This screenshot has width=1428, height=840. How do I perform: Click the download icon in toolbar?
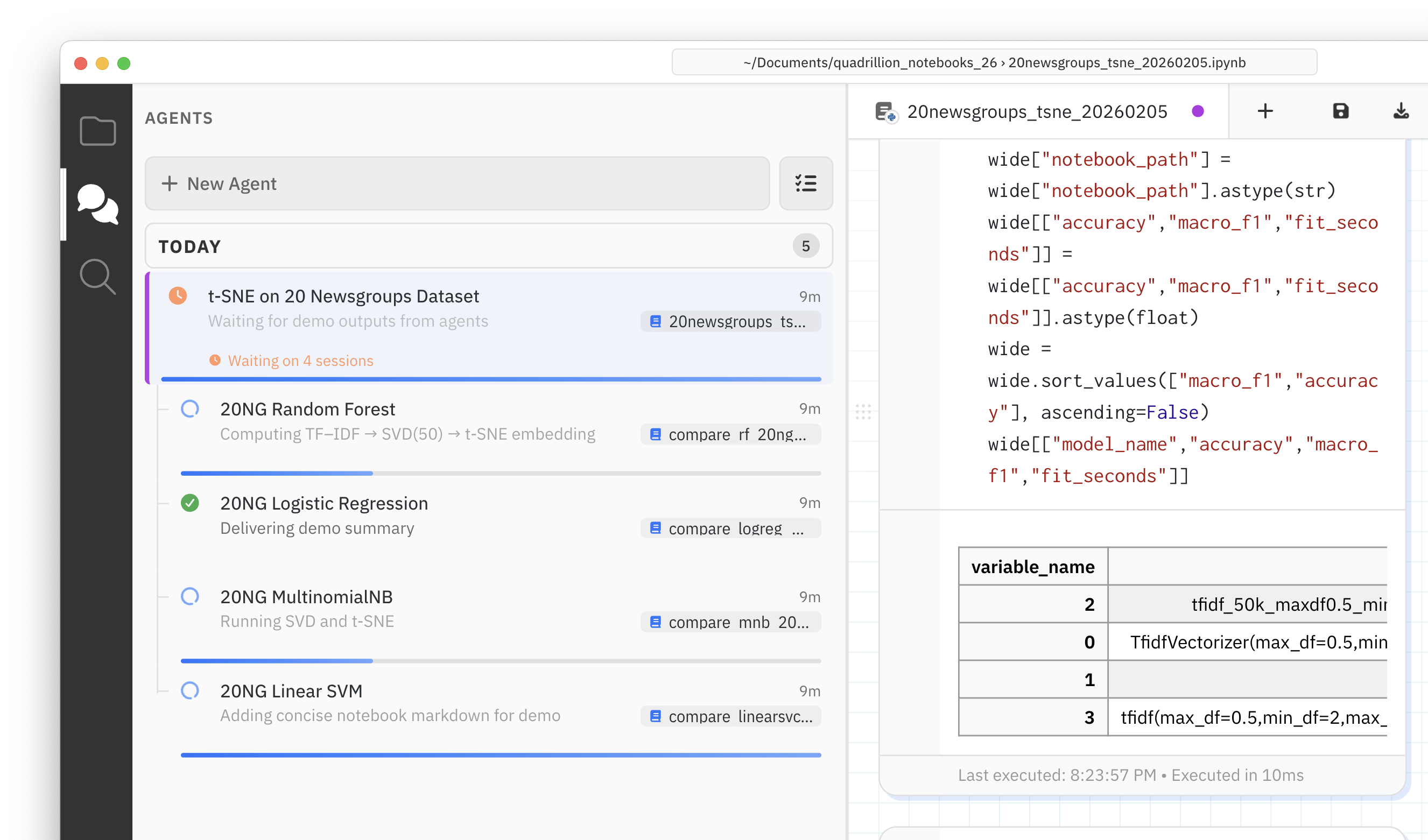1401,111
